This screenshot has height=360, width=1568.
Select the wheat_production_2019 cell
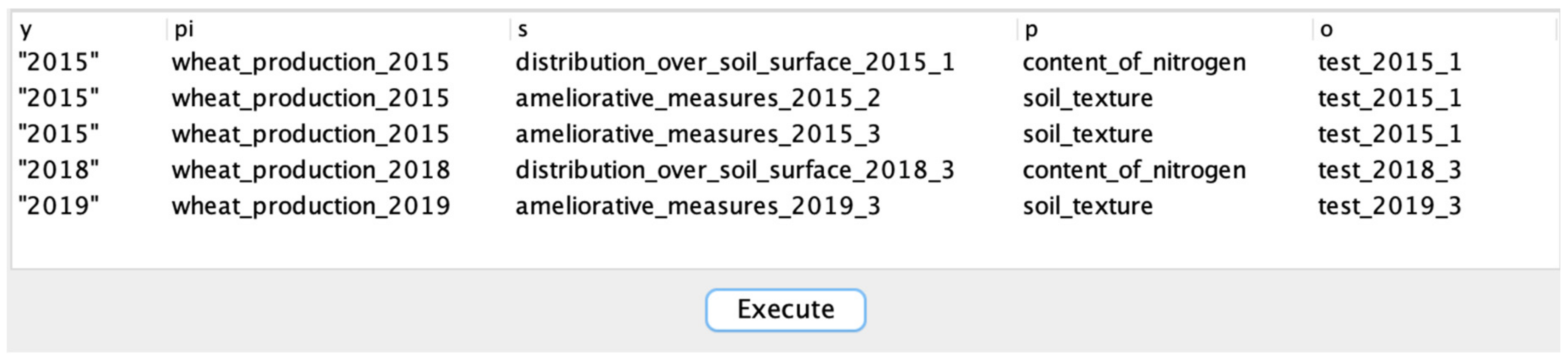[311, 206]
